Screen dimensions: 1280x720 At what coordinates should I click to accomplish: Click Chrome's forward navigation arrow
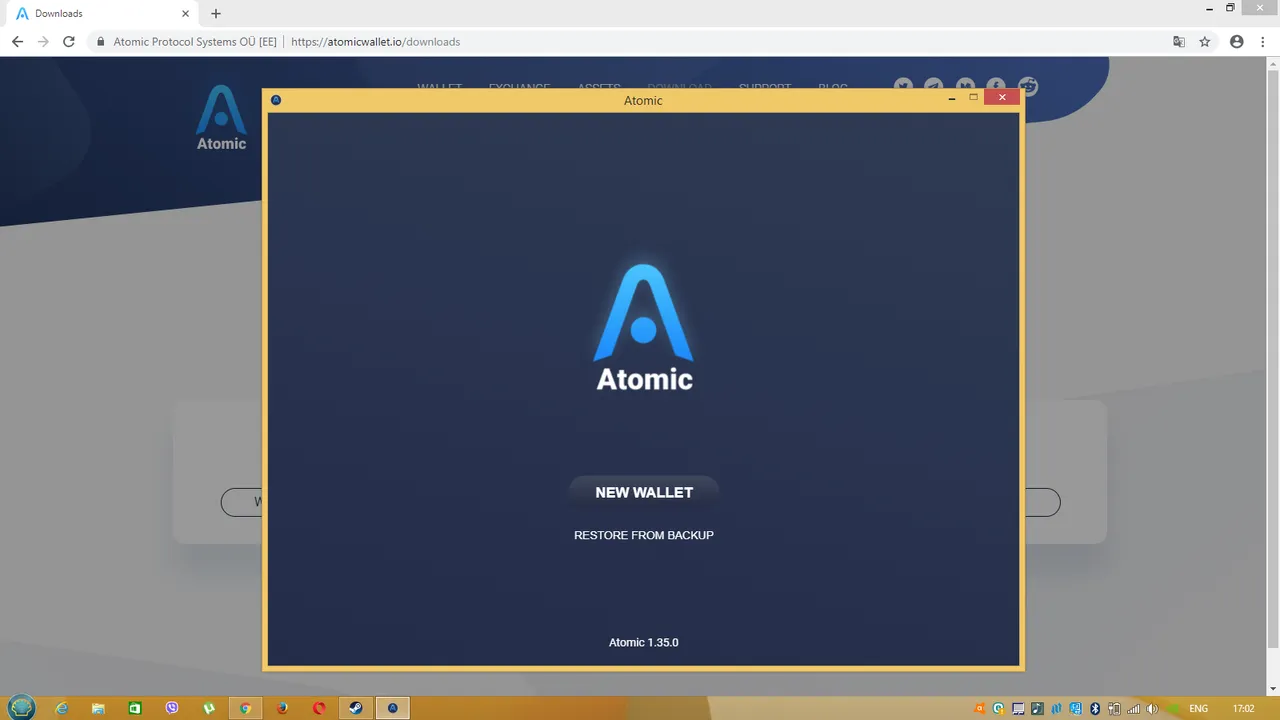(43, 42)
